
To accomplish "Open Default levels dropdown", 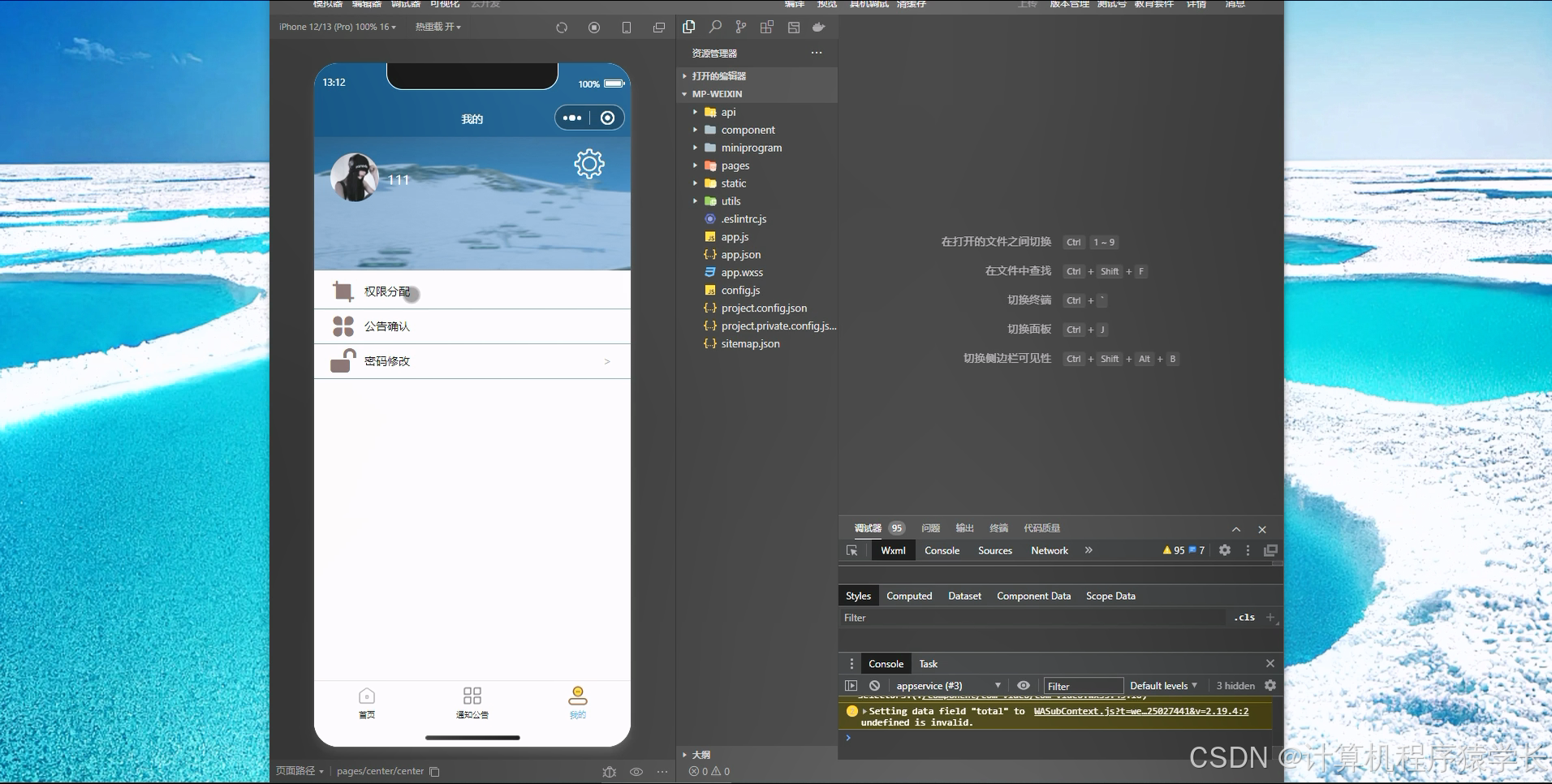I will click(1163, 686).
